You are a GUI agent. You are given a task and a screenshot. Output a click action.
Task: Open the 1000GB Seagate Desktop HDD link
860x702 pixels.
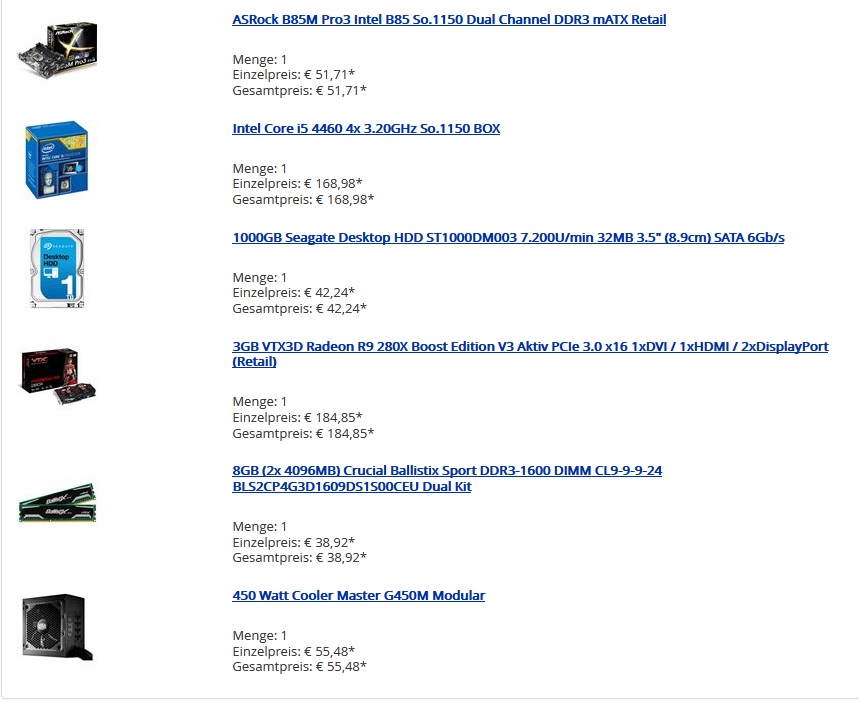508,237
